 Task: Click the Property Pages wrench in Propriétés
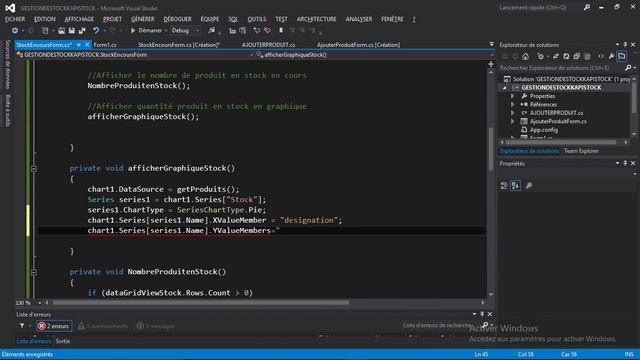[x=529, y=186]
